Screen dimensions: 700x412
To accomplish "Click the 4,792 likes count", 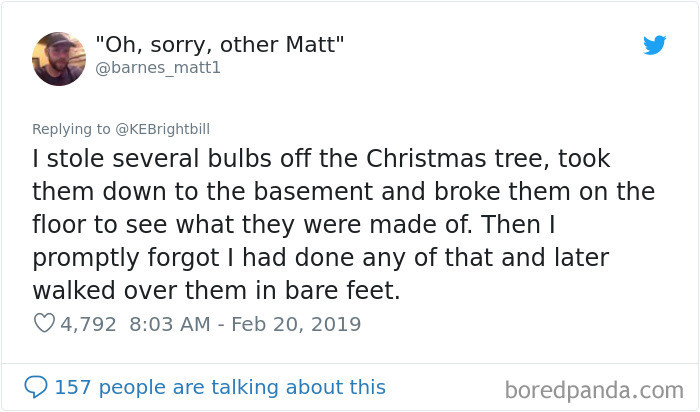I will point(88,324).
